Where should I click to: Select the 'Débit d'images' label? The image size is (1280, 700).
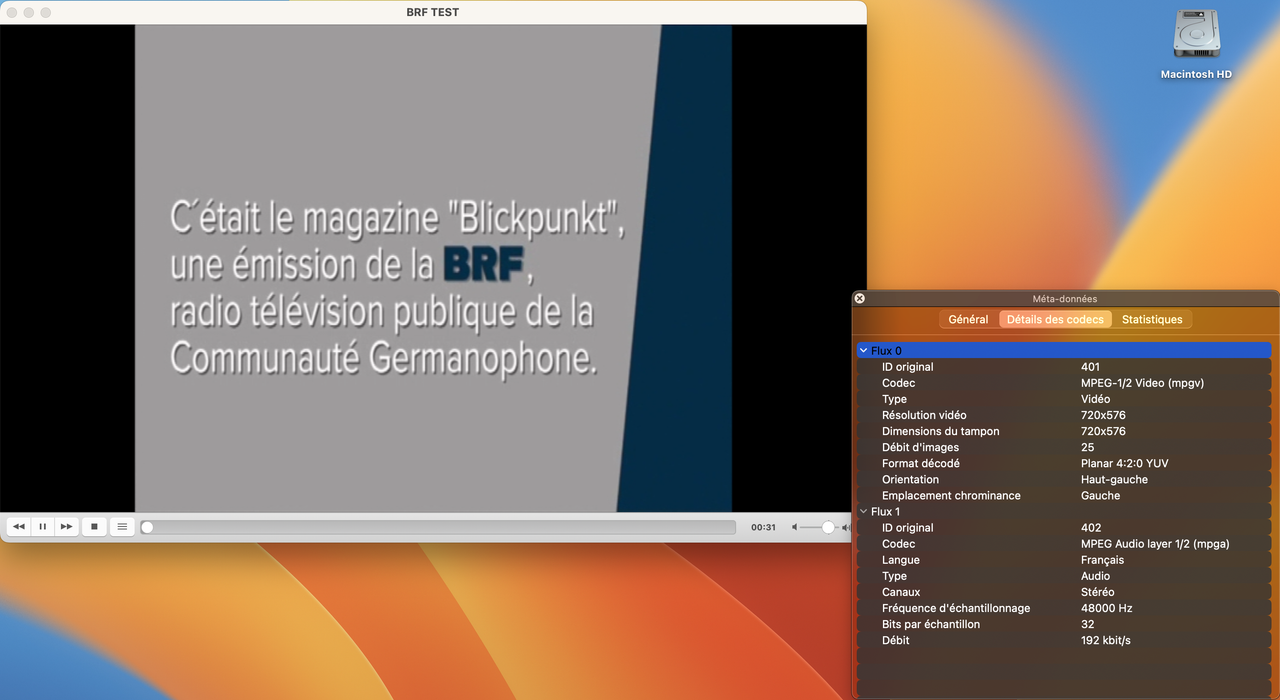pyautogui.click(x=920, y=447)
